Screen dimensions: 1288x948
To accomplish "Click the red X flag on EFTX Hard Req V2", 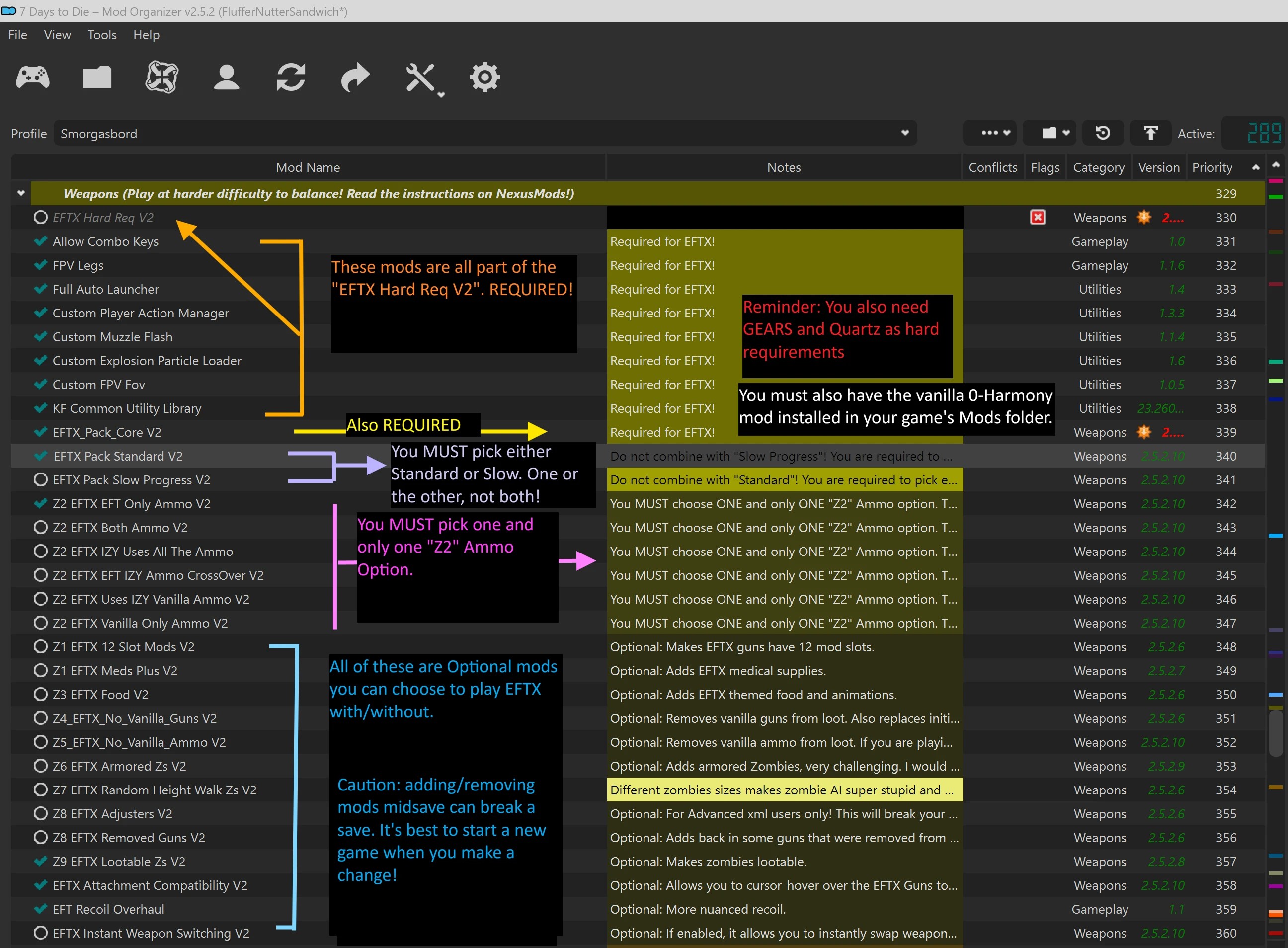I will click(1037, 218).
